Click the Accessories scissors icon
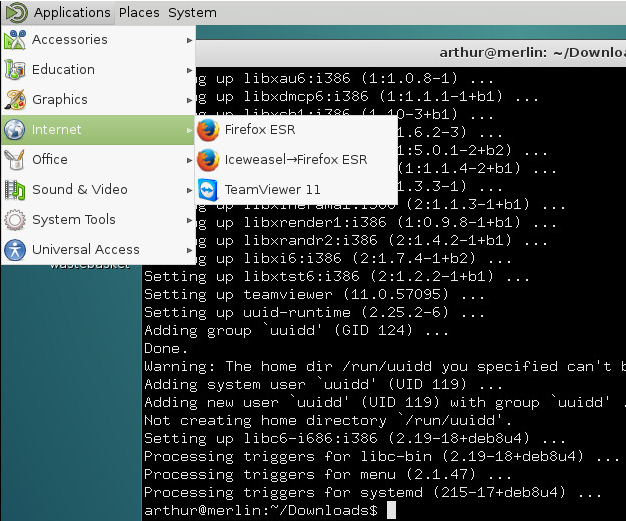Image resolution: width=626 pixels, height=521 pixels. pos(15,40)
